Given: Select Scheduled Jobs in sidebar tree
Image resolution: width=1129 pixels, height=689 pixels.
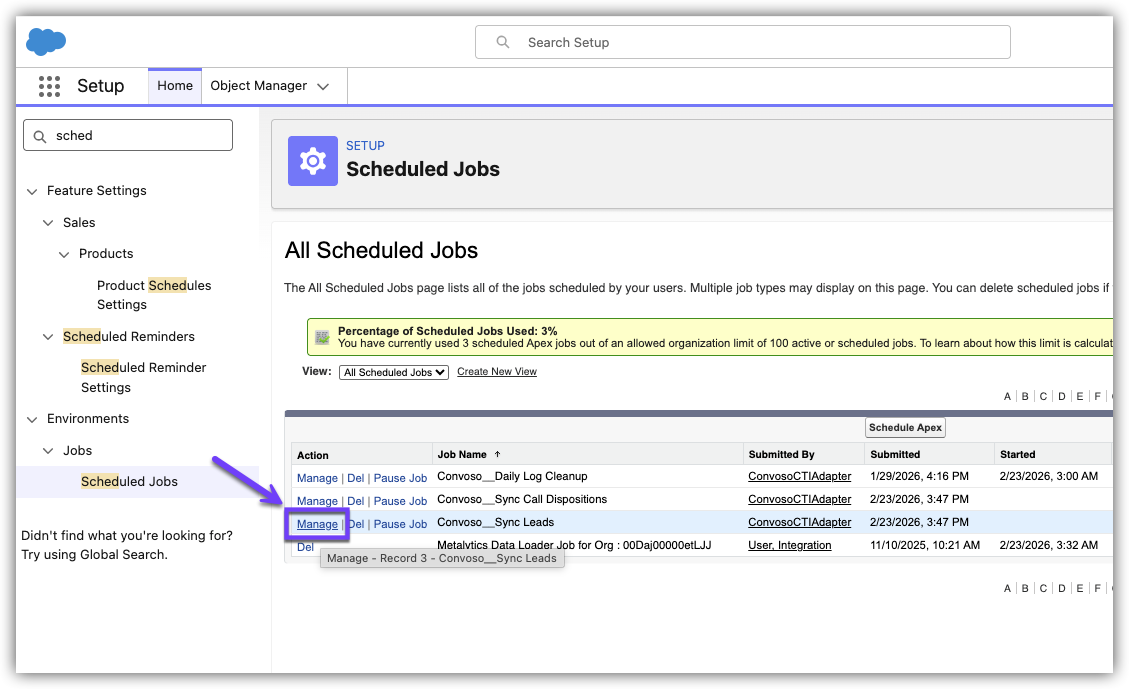Looking at the screenshot, I should (x=129, y=482).
